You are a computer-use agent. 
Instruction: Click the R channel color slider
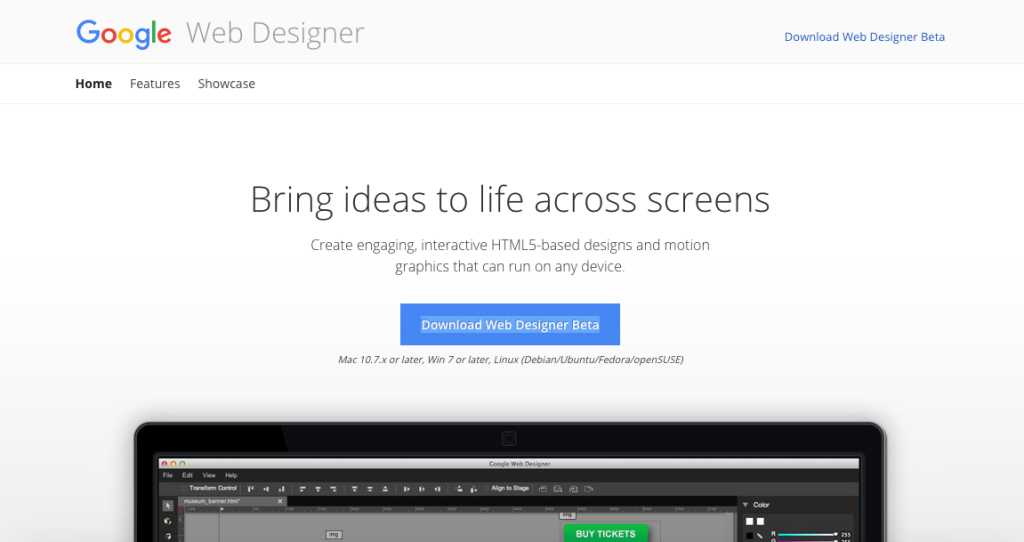click(x=807, y=534)
